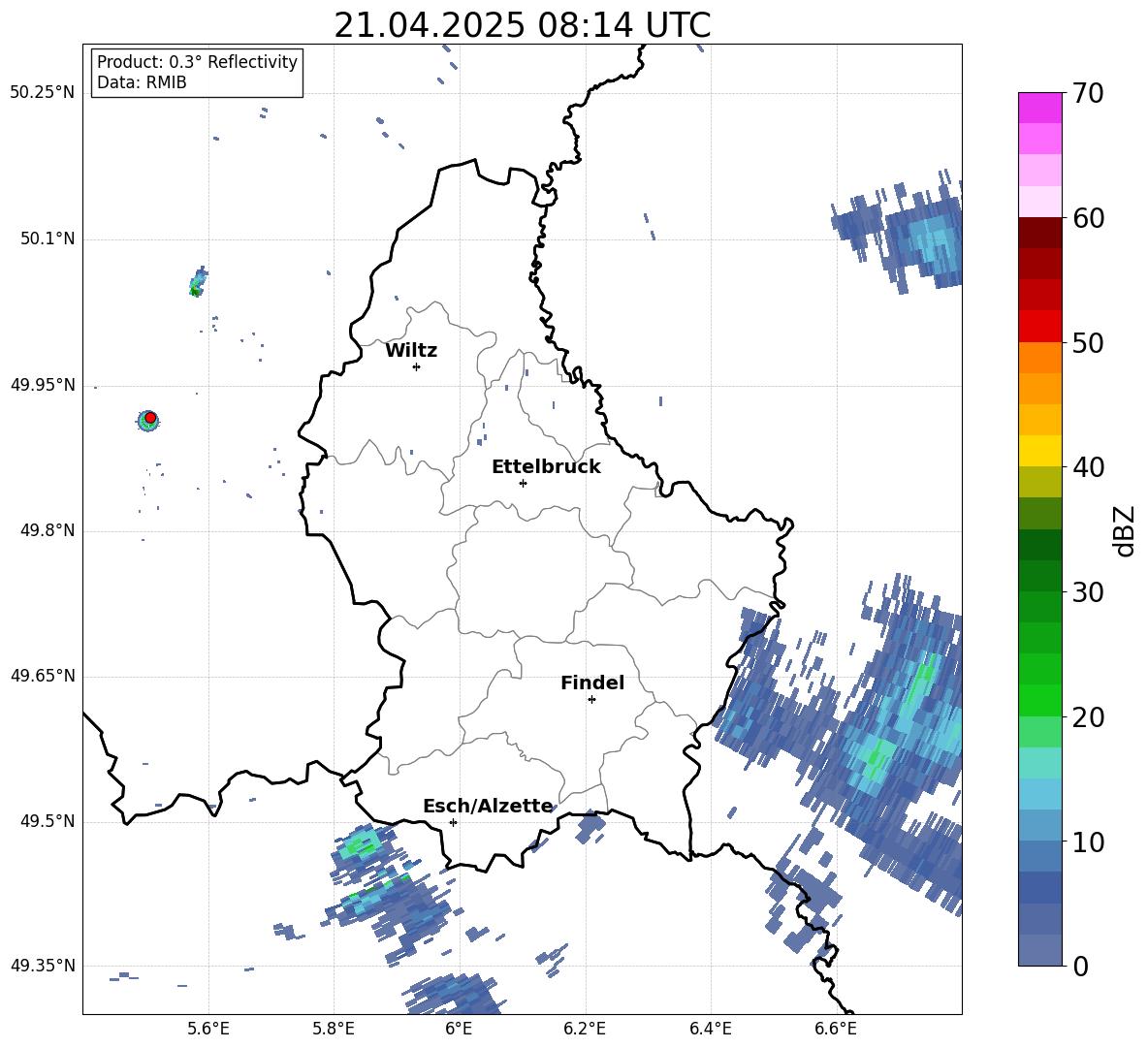
Task: Click the 10 tick label on colorbar
Action: pyautogui.click(x=1088, y=842)
